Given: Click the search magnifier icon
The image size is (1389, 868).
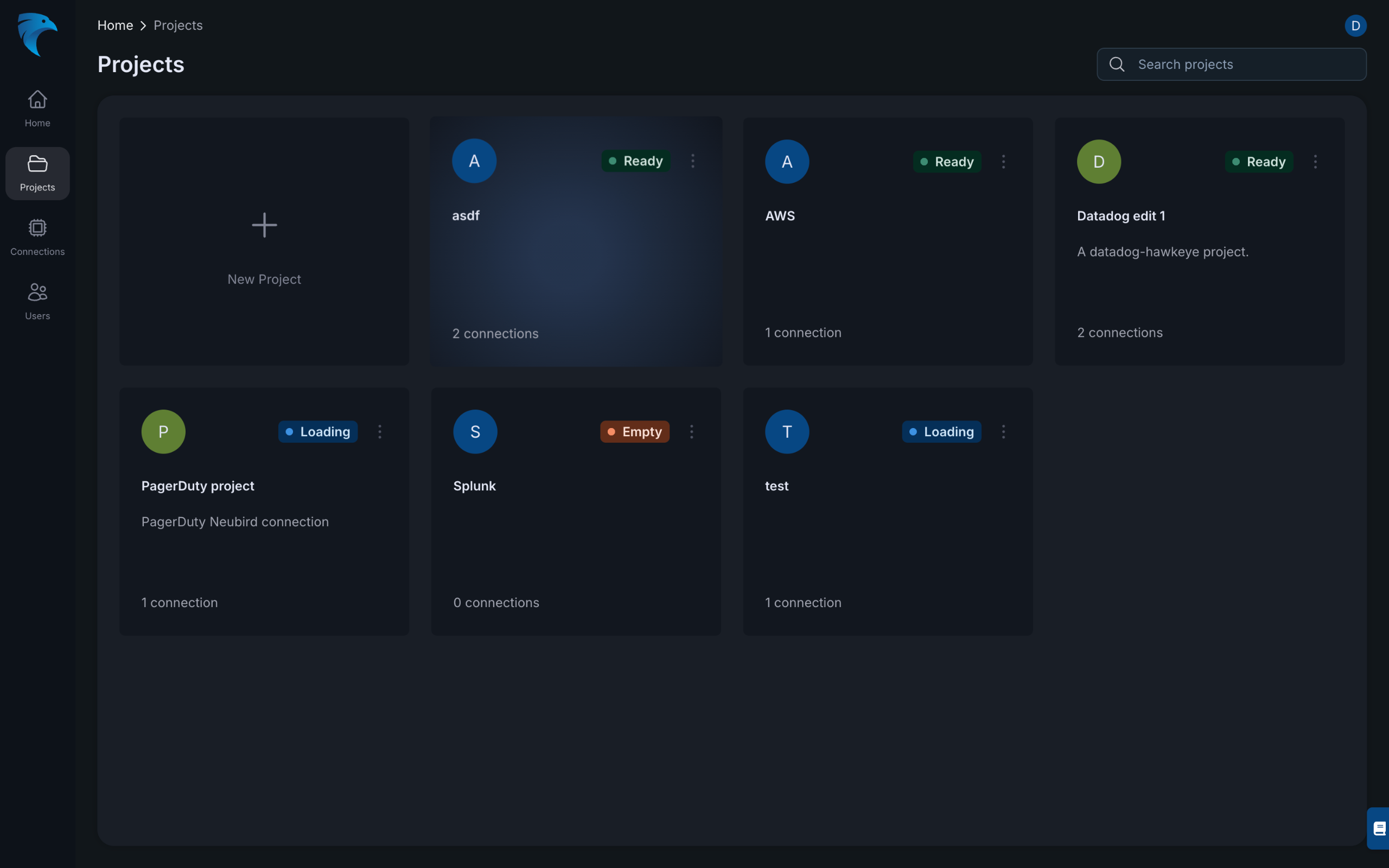Looking at the screenshot, I should click(1117, 65).
